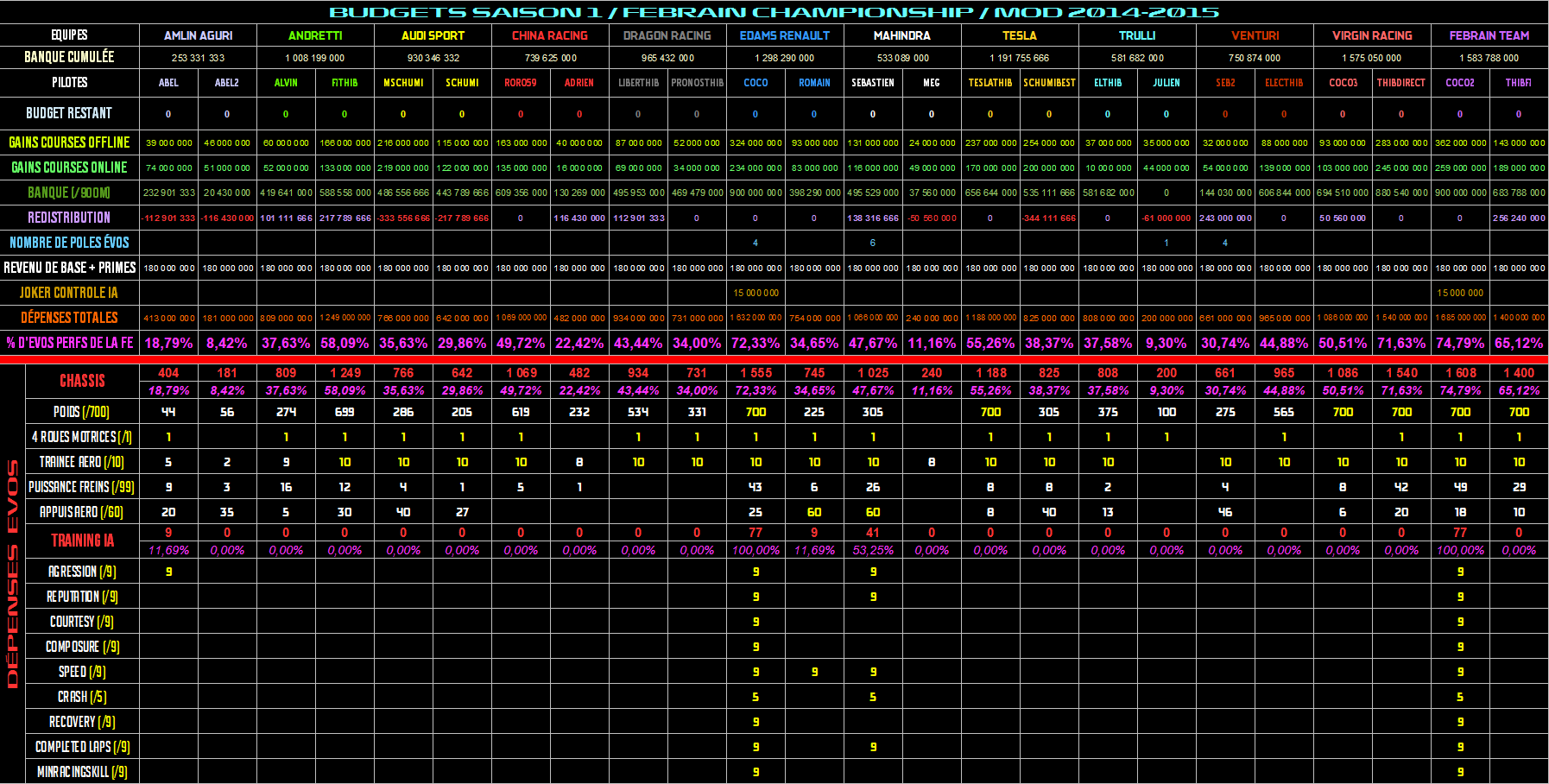Image resolution: width=1549 pixels, height=784 pixels.
Task: Select the ANDRETTI team header cell
Action: [315, 35]
